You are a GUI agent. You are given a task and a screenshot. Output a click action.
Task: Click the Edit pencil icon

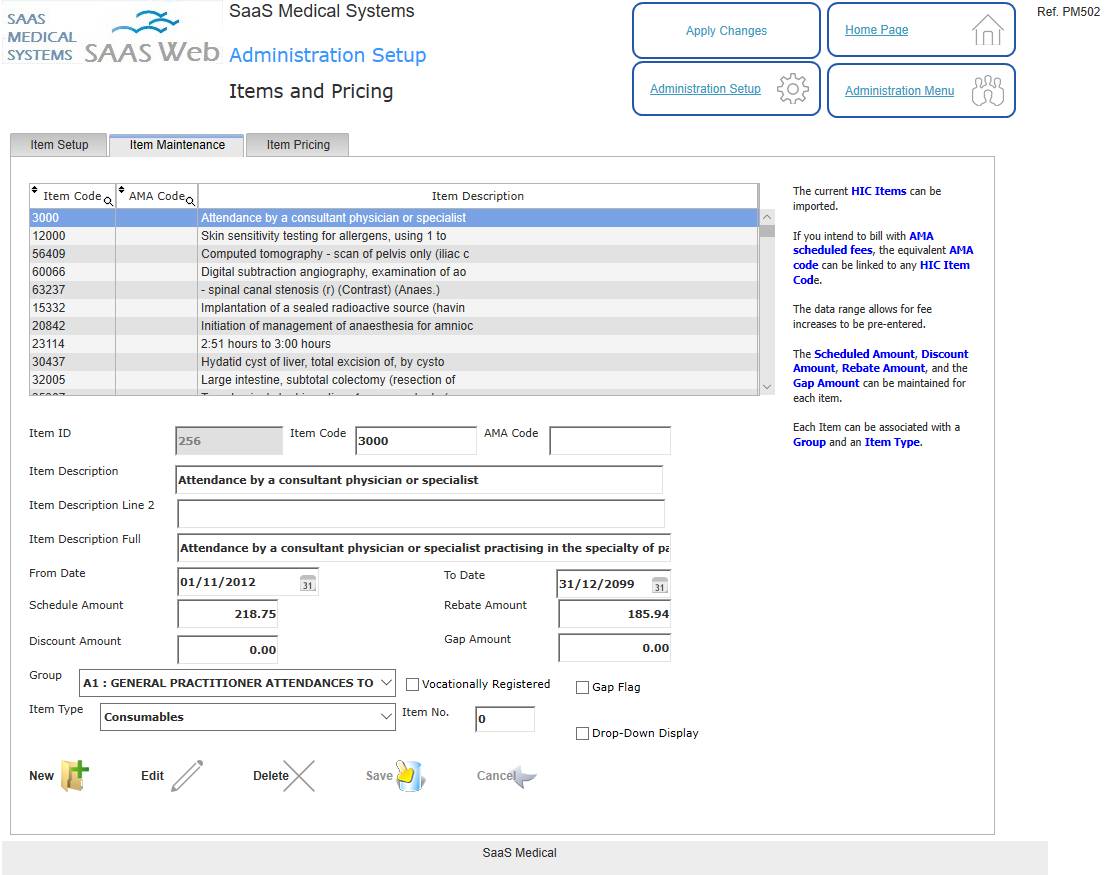[x=187, y=776]
